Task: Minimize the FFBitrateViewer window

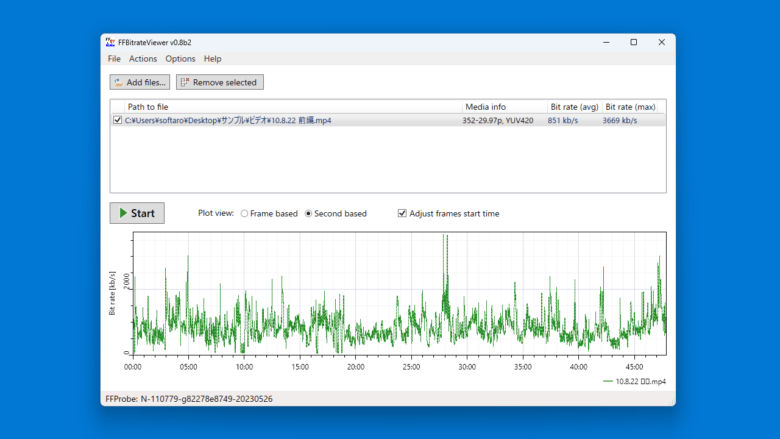Action: (x=606, y=42)
